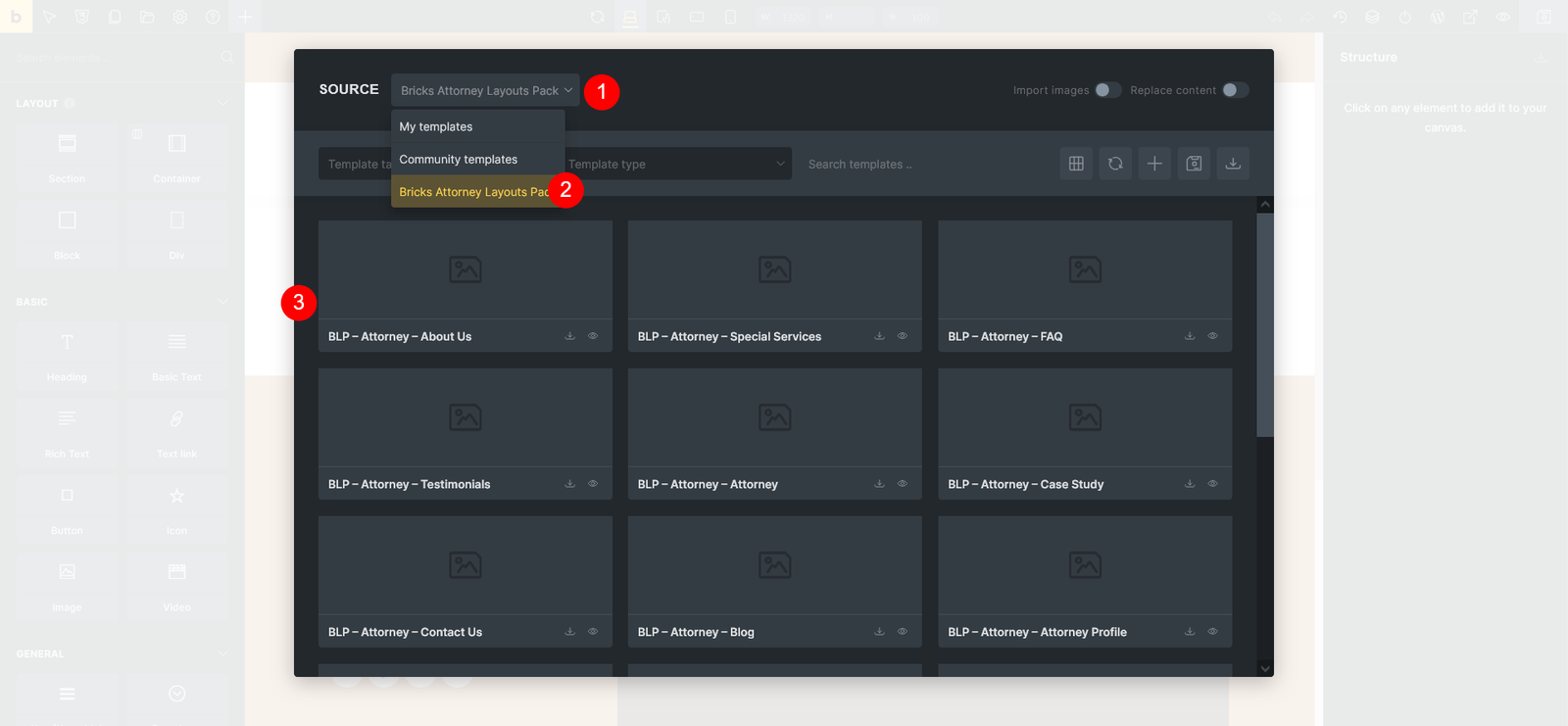The height and width of the screenshot is (726, 1568).
Task: Open the Template type dropdown
Action: pyautogui.click(x=675, y=164)
